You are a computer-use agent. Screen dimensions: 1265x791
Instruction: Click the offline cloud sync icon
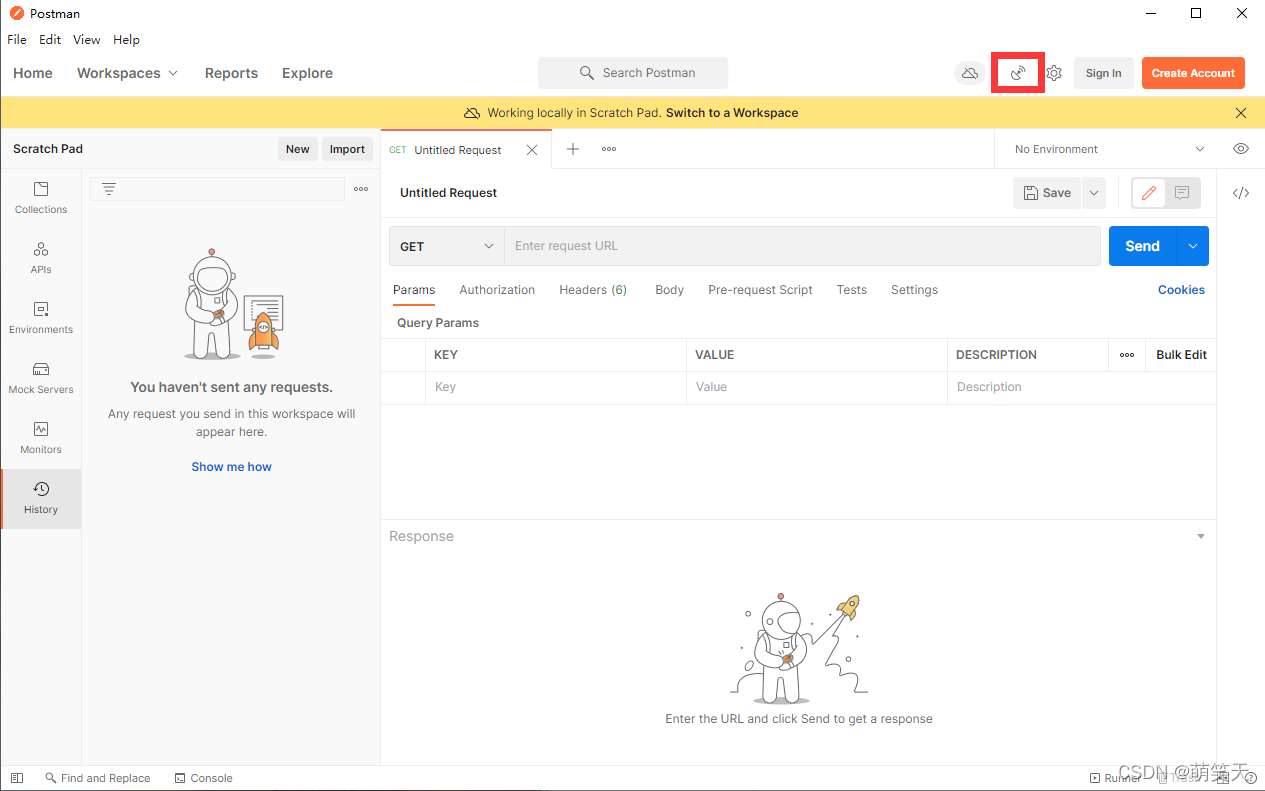pos(969,73)
